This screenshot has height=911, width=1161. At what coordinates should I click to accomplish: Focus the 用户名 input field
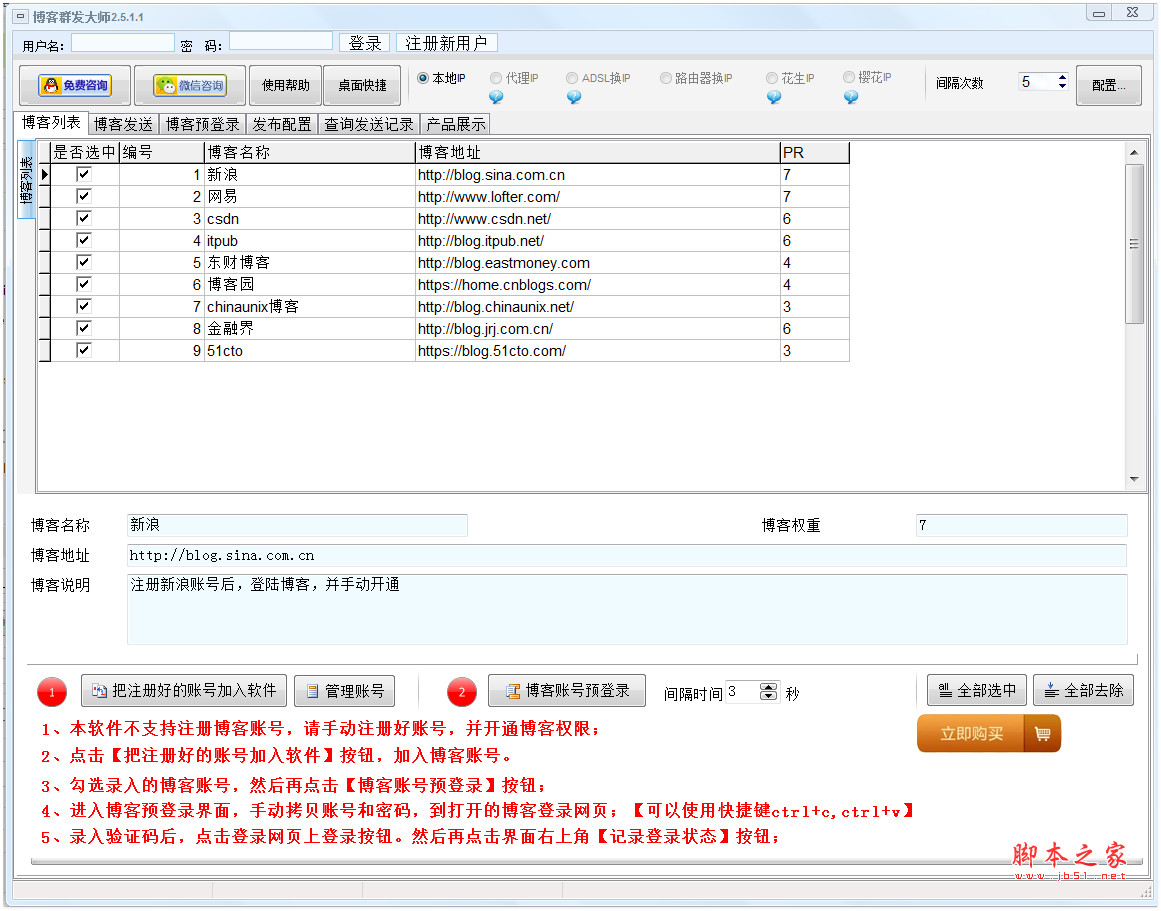(123, 42)
